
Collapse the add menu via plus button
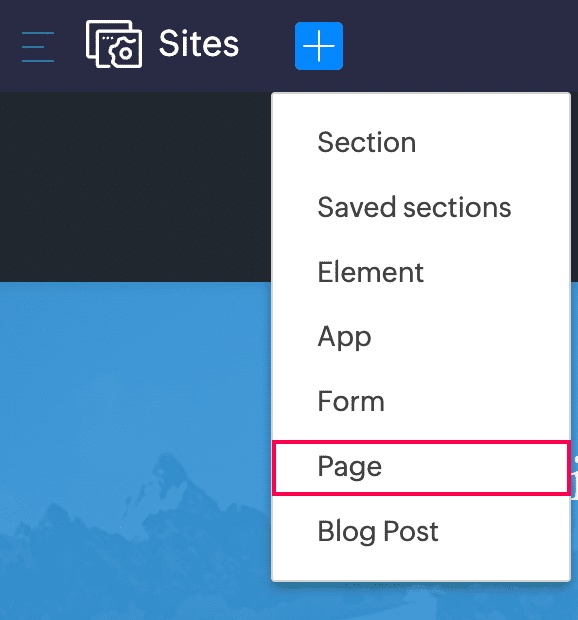[319, 46]
